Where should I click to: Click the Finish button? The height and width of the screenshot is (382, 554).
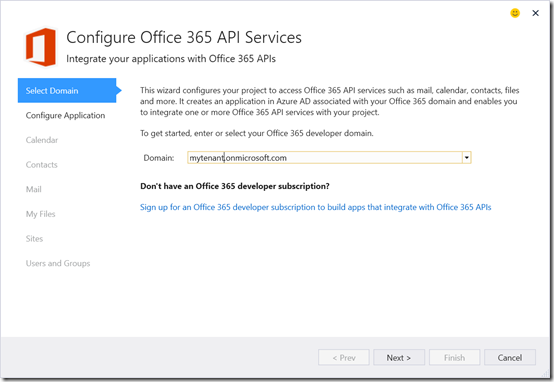point(454,358)
